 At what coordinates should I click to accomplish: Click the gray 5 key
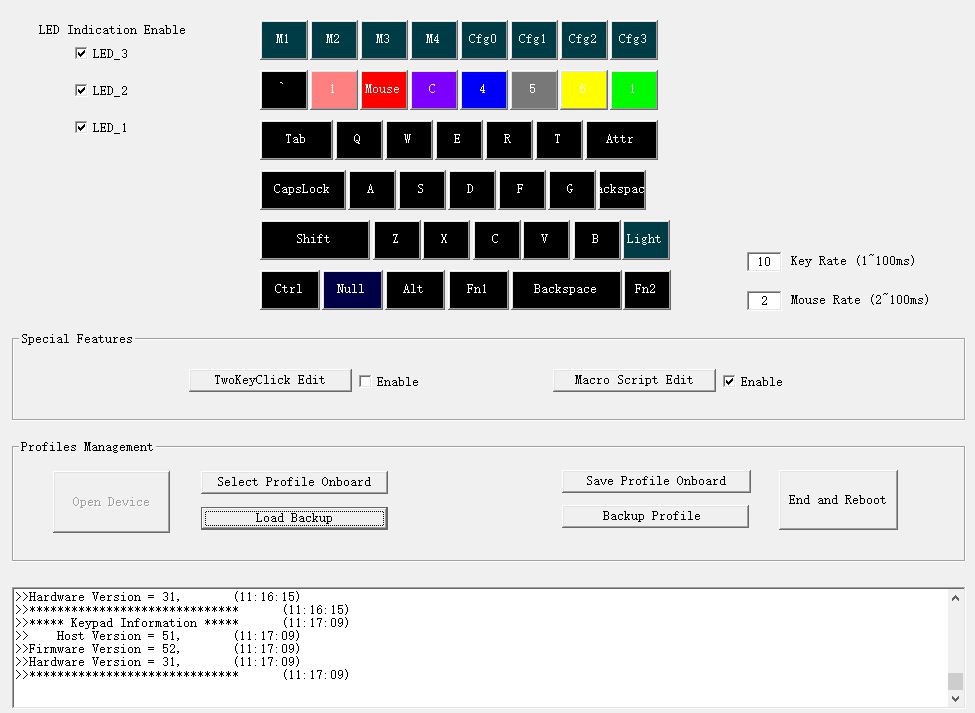[x=534, y=90]
